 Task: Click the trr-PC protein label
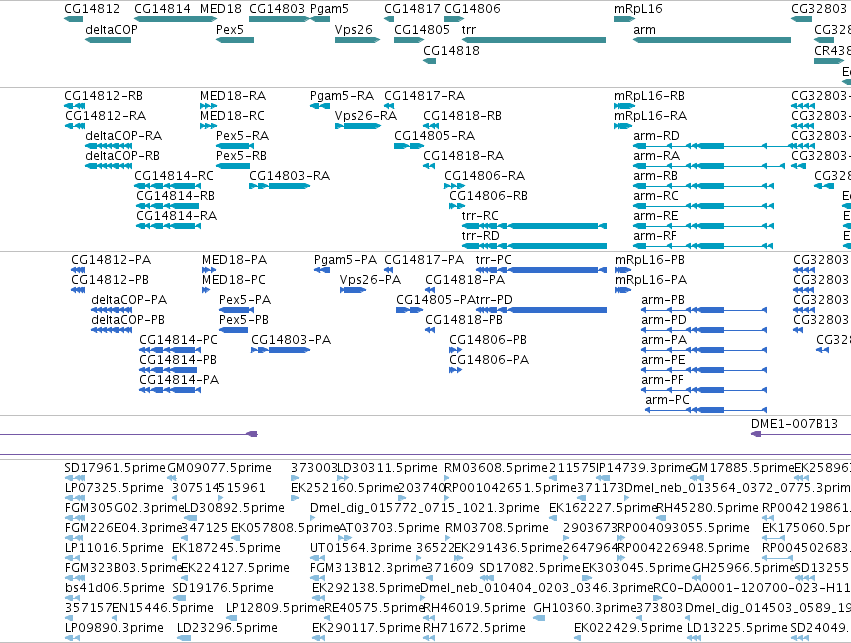coord(493,260)
